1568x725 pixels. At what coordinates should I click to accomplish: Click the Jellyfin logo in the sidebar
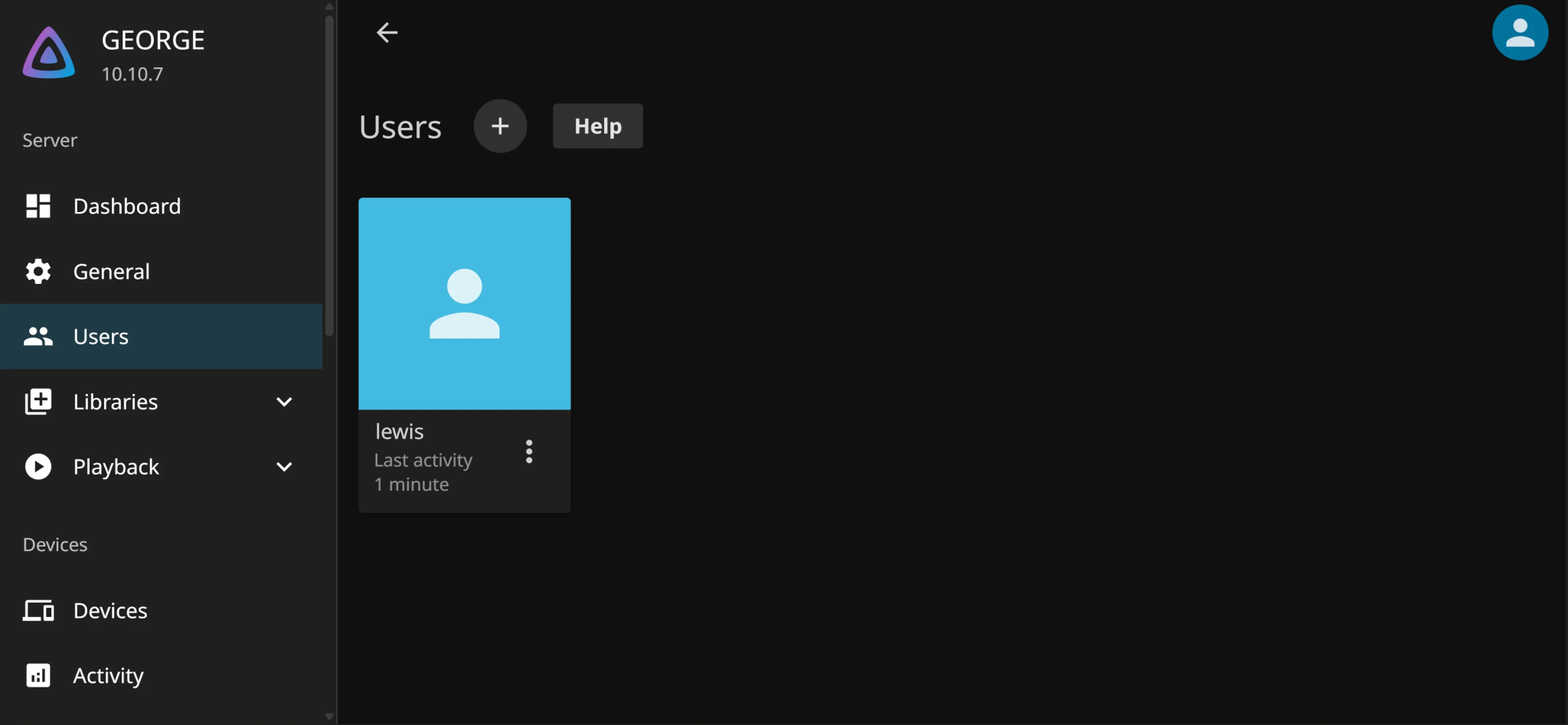click(x=49, y=54)
